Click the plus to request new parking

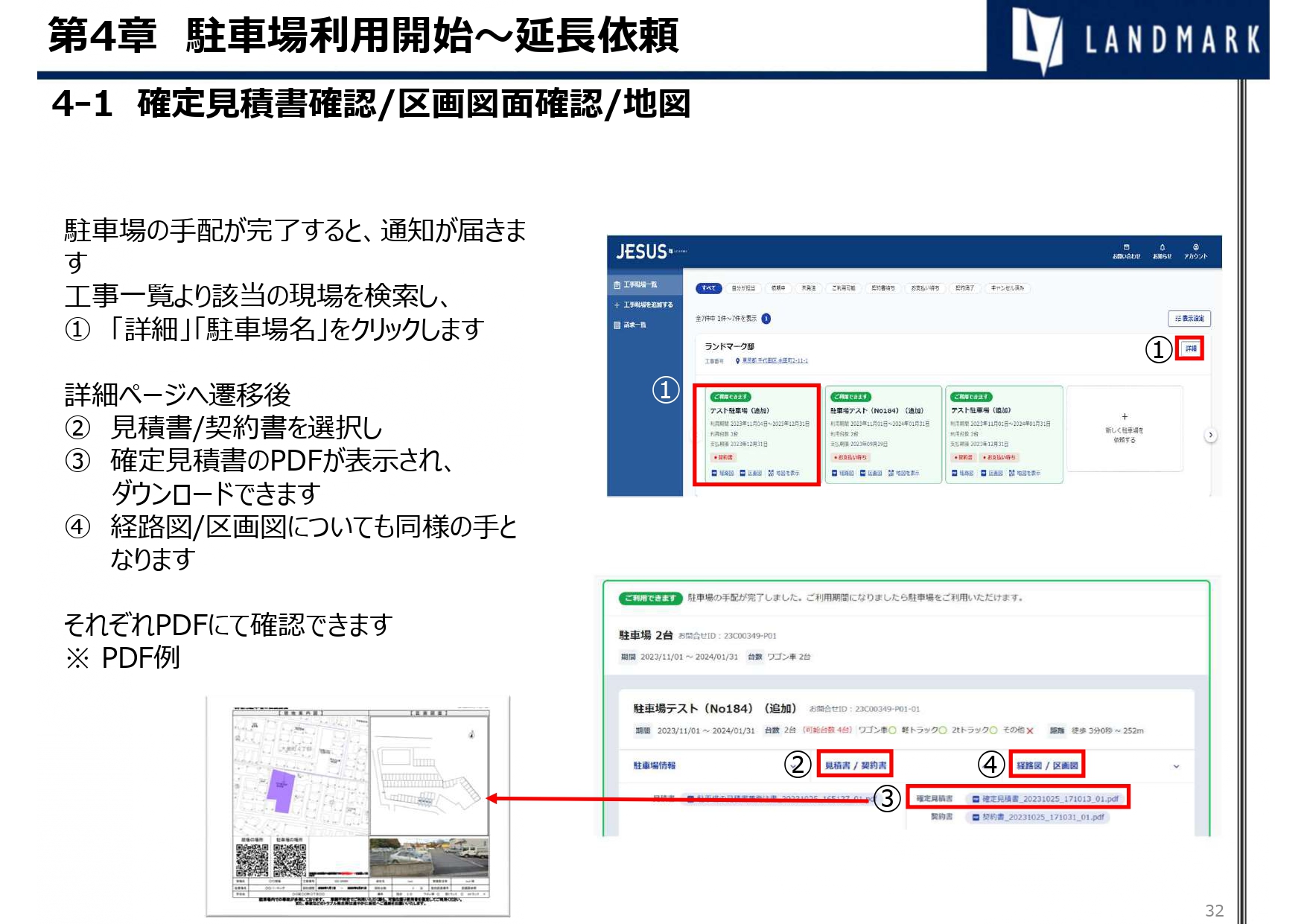click(x=1124, y=417)
